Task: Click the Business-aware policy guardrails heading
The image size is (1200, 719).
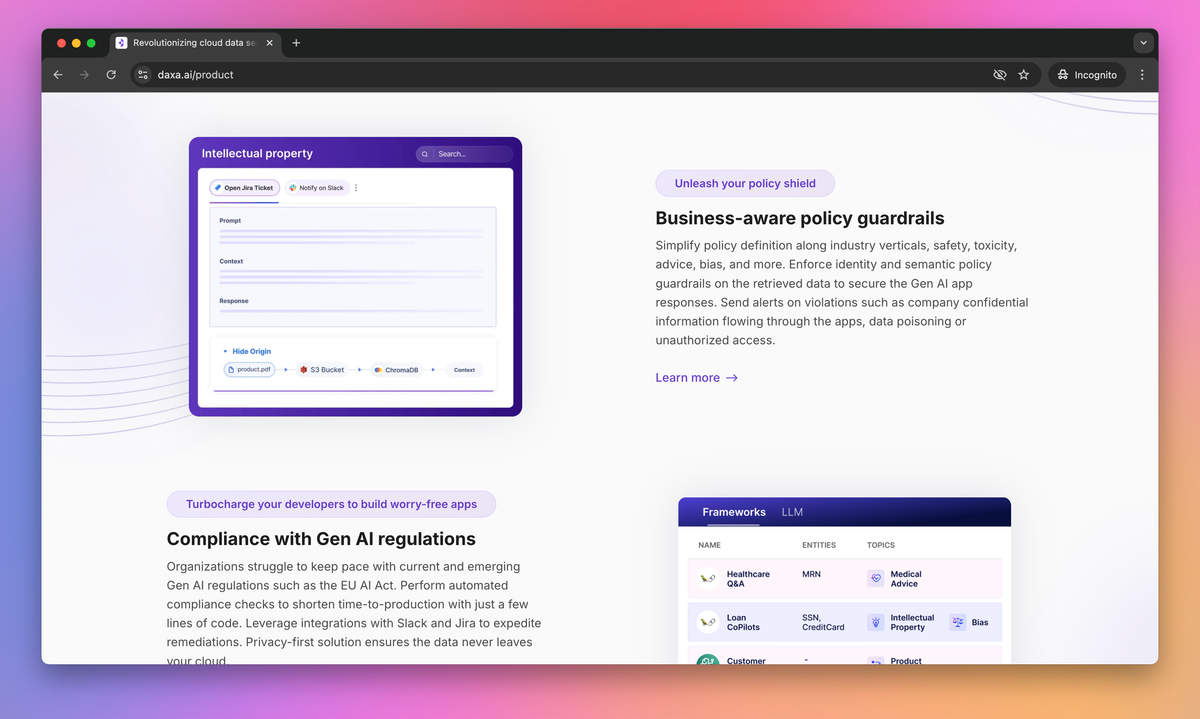Action: click(800, 218)
